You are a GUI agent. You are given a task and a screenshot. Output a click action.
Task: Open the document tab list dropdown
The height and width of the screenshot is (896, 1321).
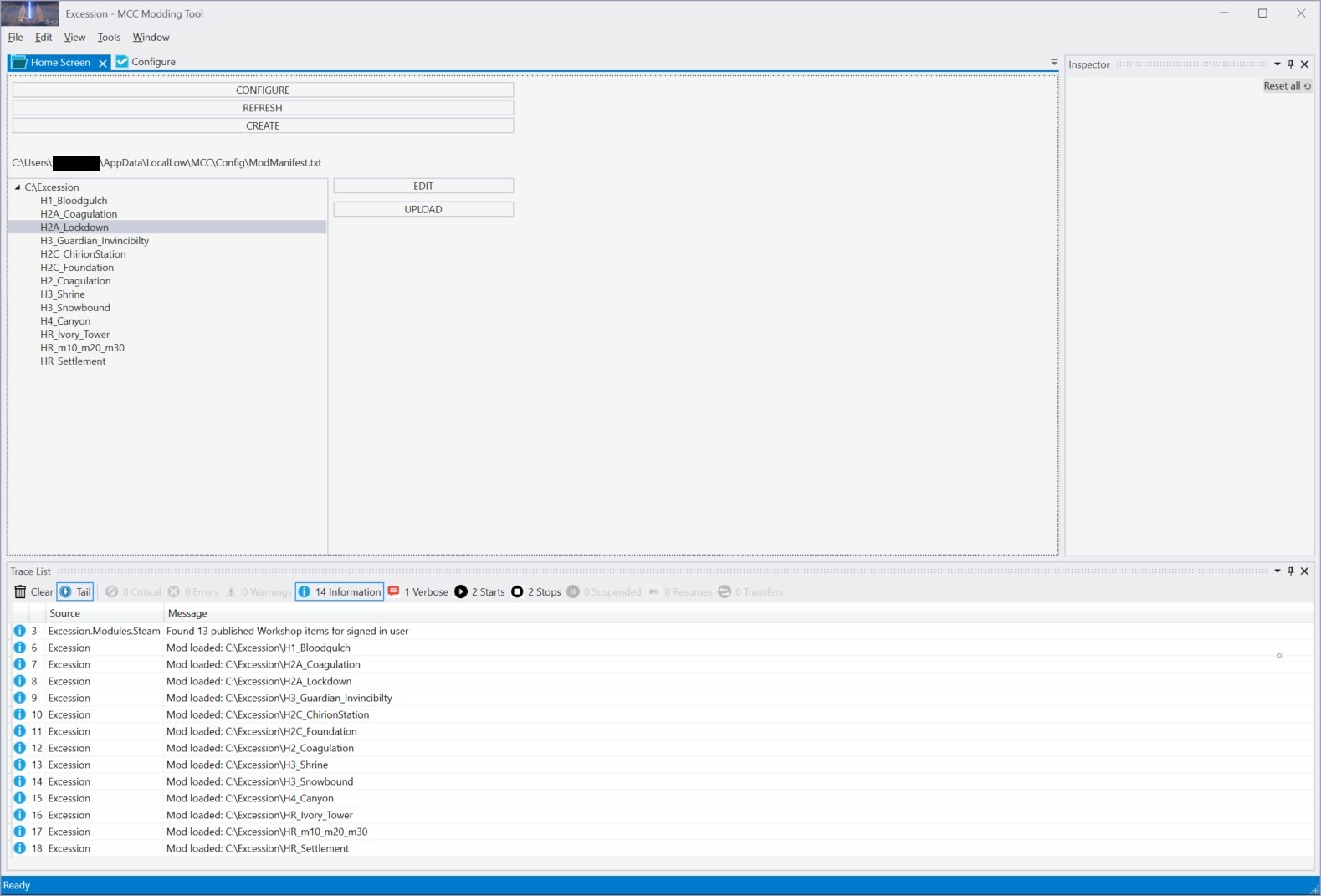coord(1054,62)
